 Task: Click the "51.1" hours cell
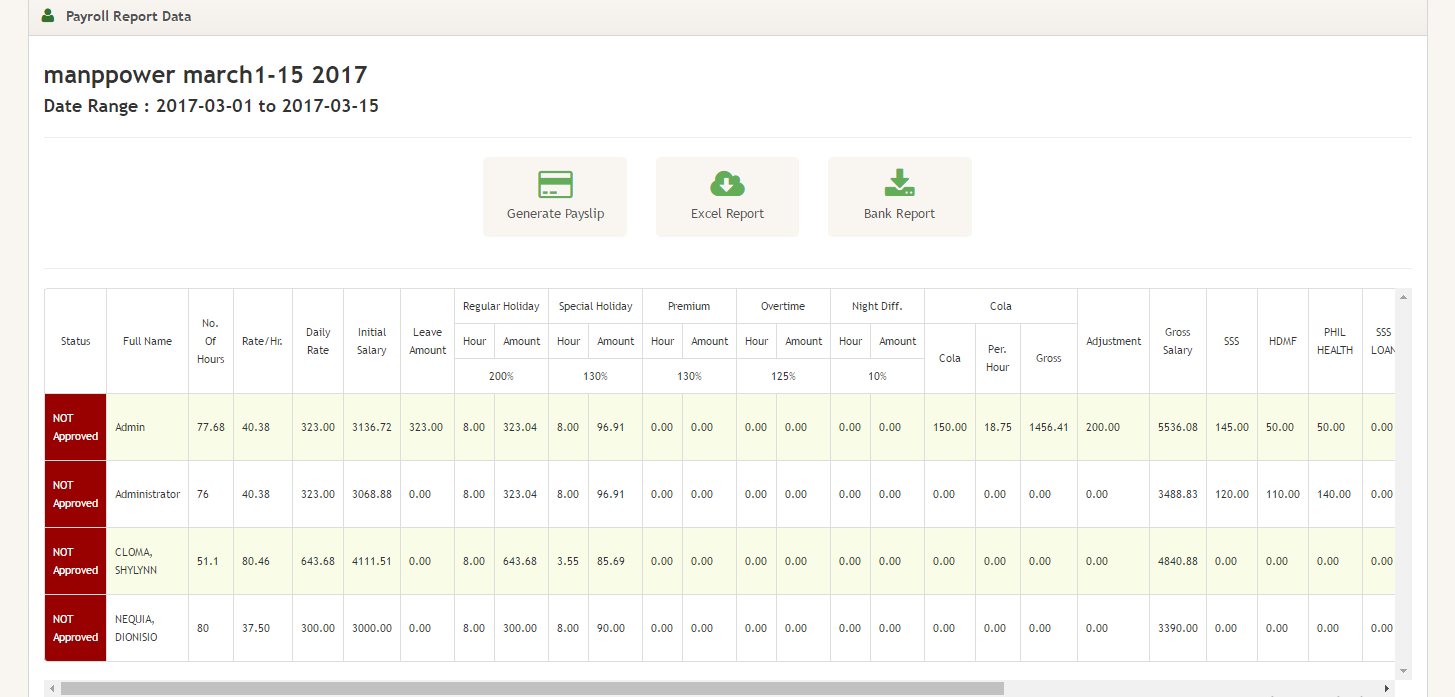pyautogui.click(x=211, y=561)
